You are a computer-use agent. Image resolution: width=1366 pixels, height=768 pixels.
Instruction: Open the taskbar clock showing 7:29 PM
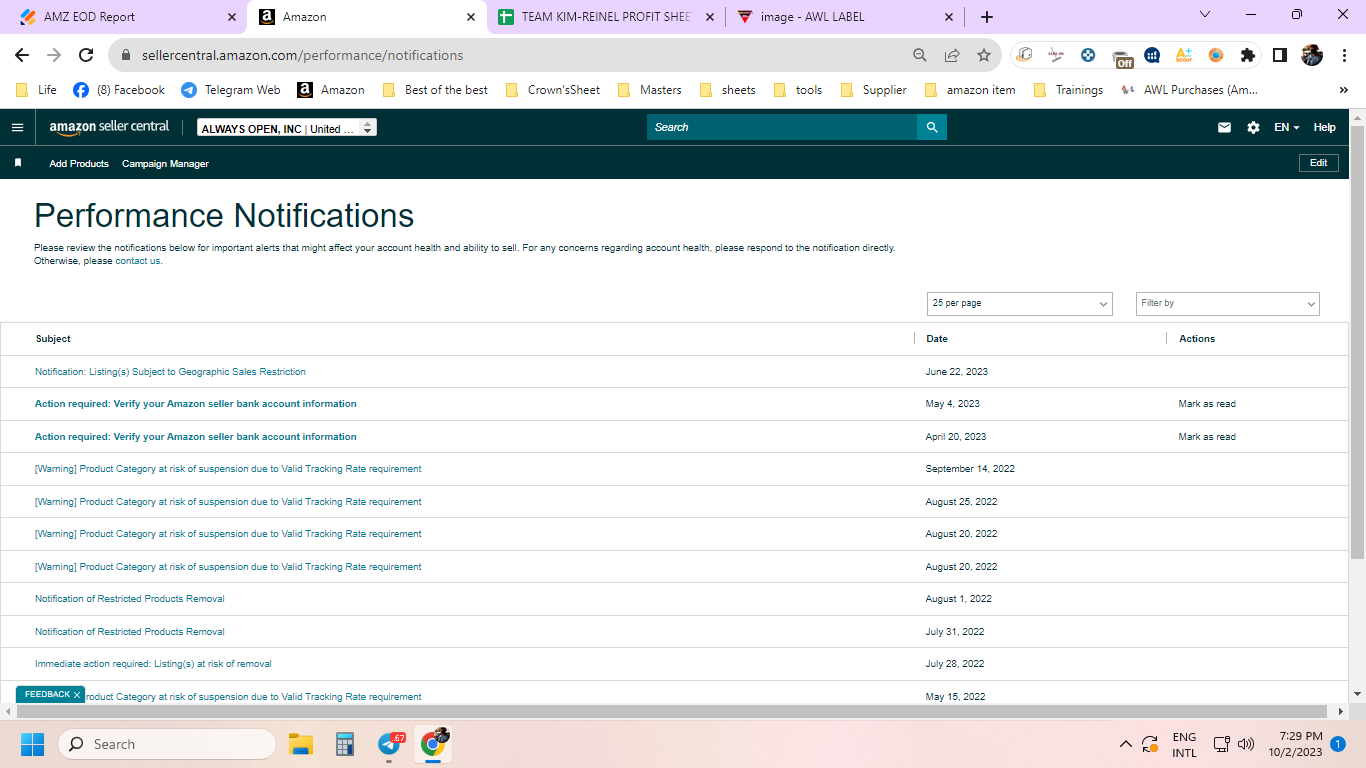click(x=1295, y=744)
